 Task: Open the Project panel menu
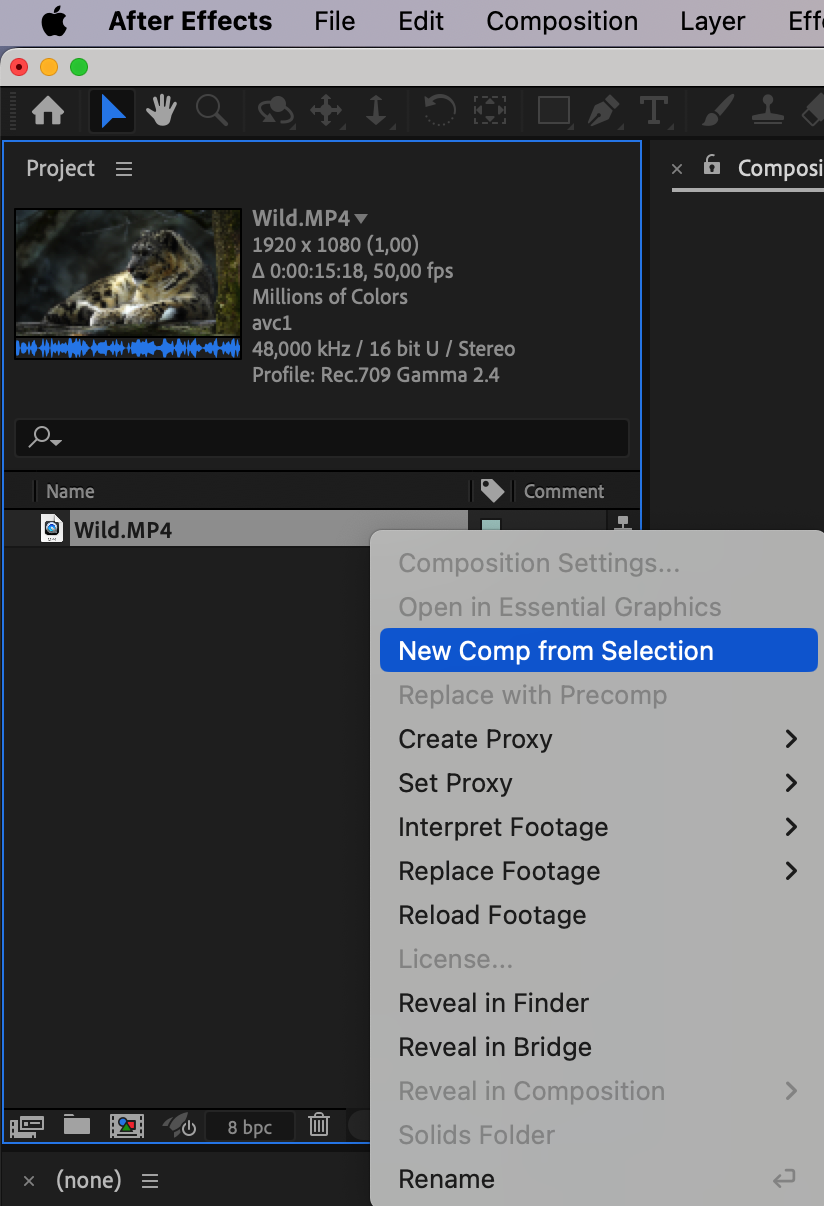pyautogui.click(x=124, y=169)
